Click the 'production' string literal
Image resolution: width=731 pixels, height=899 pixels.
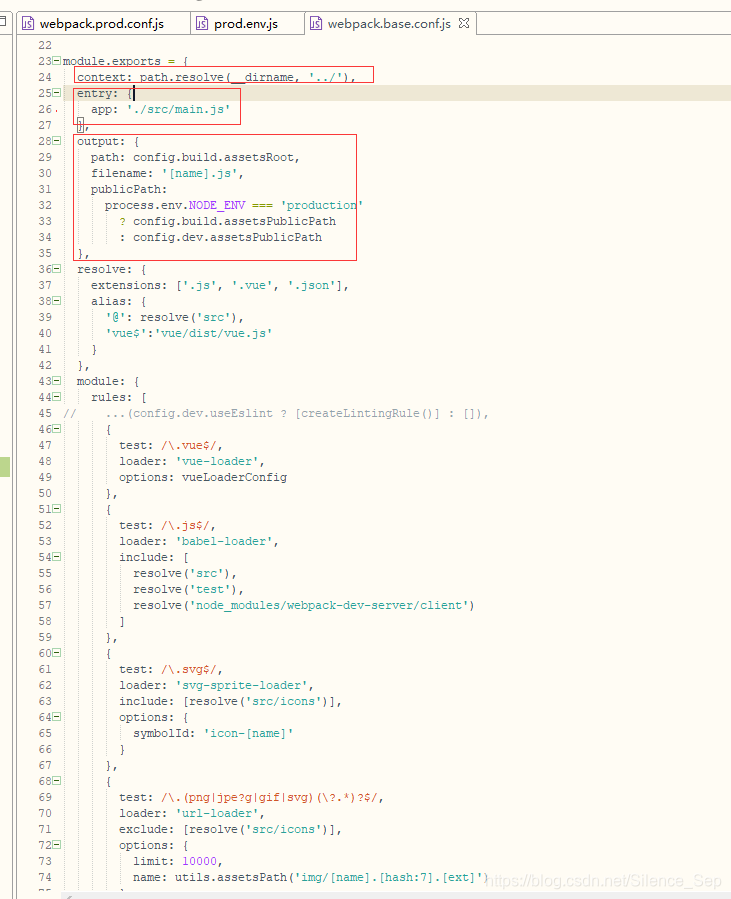click(x=322, y=205)
